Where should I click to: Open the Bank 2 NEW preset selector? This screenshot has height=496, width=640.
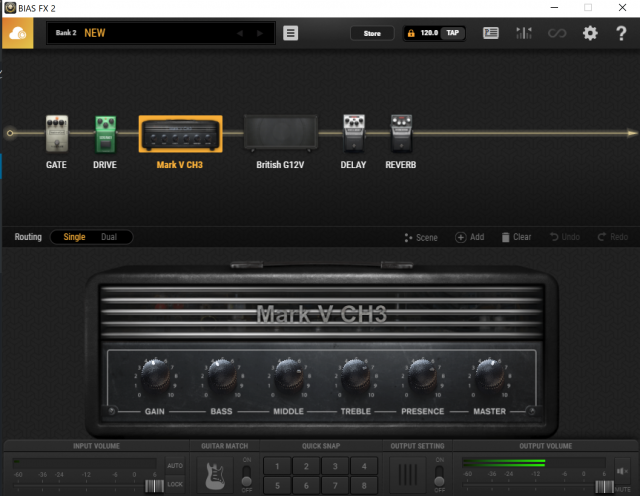(x=161, y=33)
